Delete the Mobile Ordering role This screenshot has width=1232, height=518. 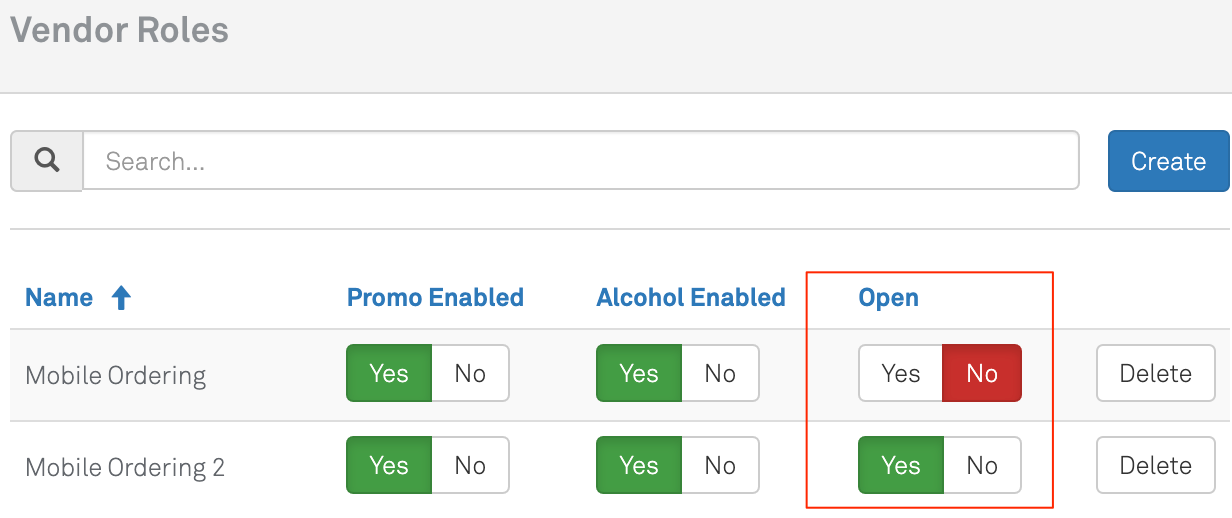[x=1155, y=374]
